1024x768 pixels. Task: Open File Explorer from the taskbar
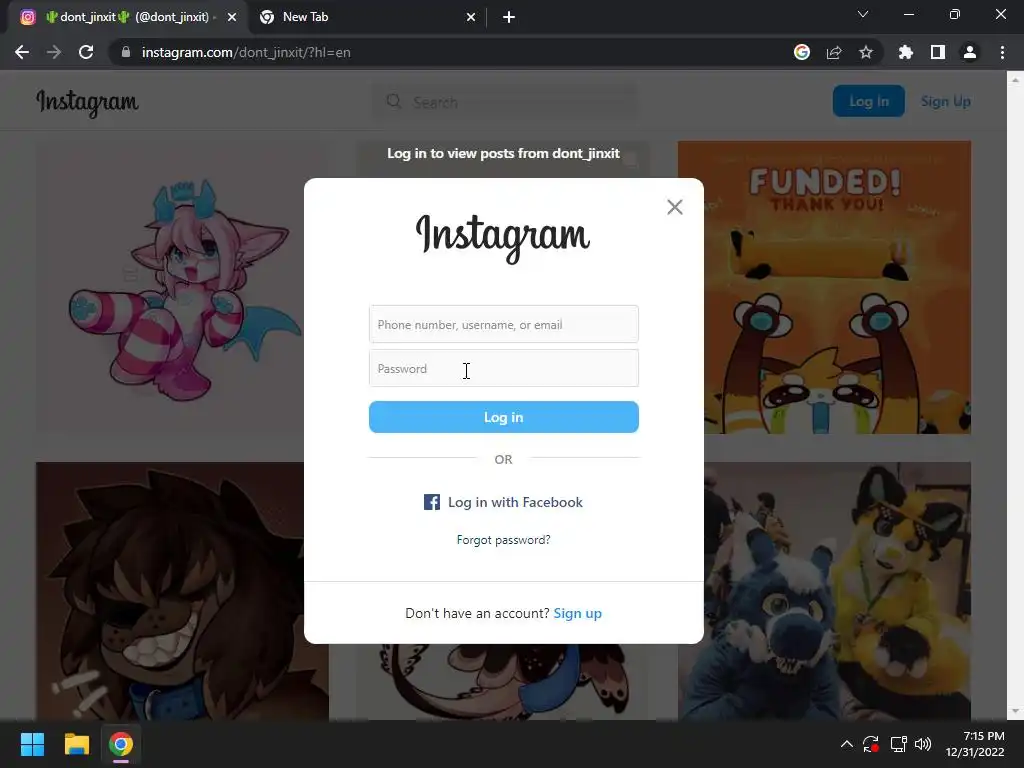76,744
